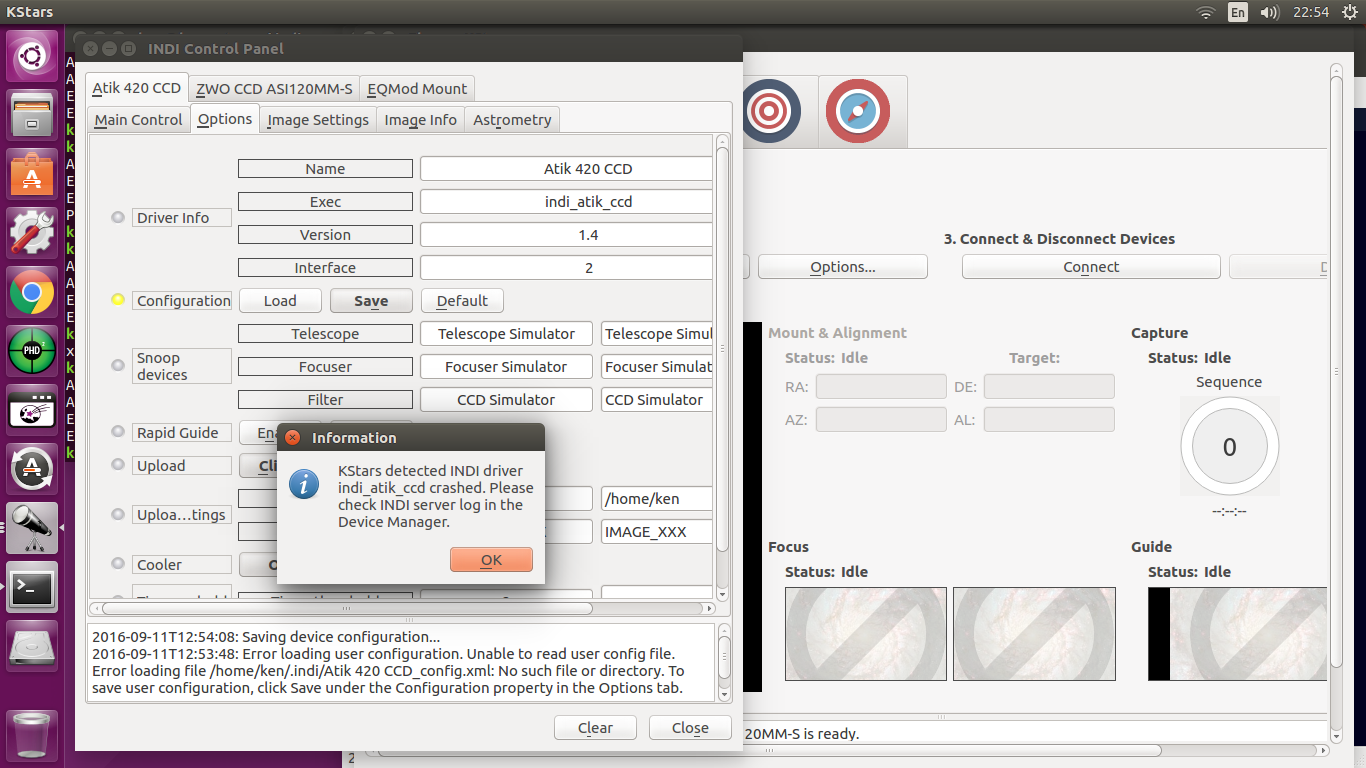Open the disk drive launcher icon

[32, 646]
